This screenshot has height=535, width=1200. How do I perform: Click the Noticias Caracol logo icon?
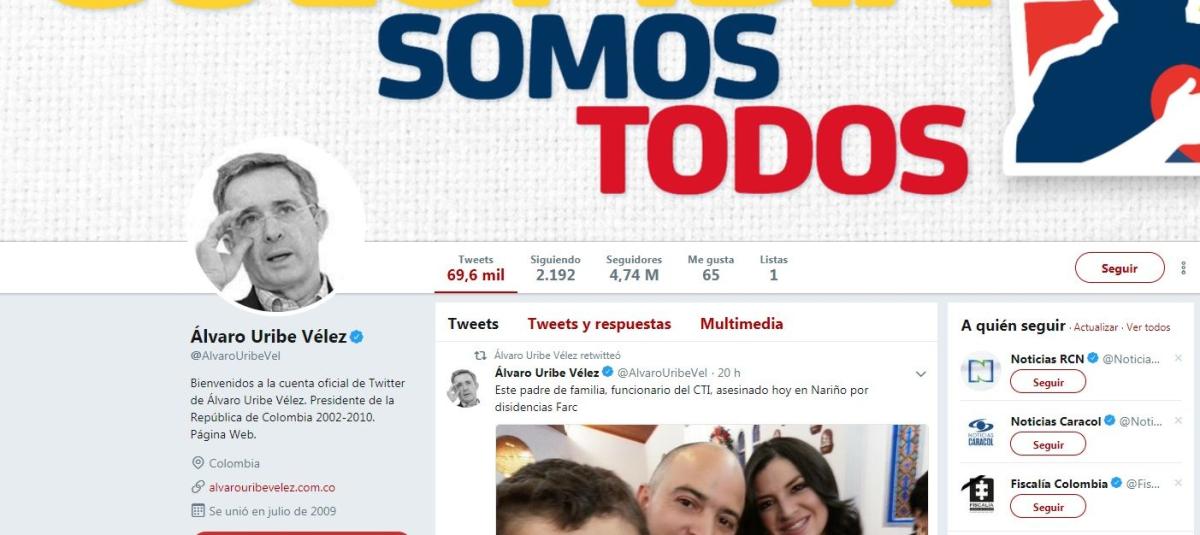point(981,433)
